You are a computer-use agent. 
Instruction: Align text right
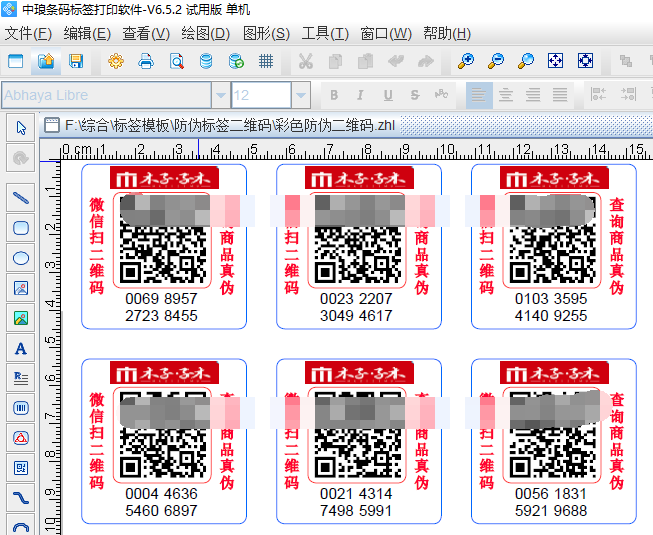tap(533, 95)
